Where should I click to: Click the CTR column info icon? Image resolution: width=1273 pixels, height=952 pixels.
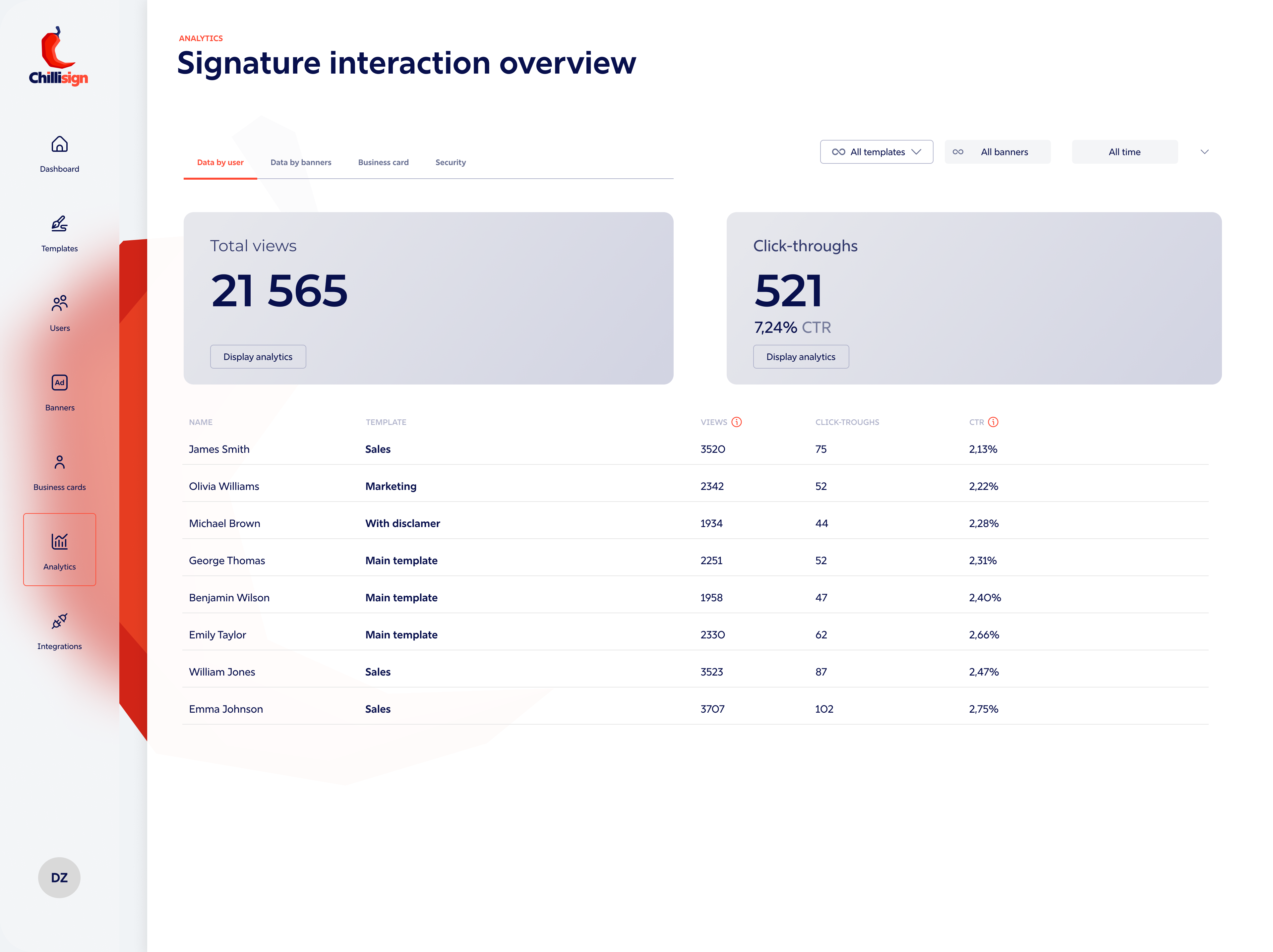coord(993,422)
